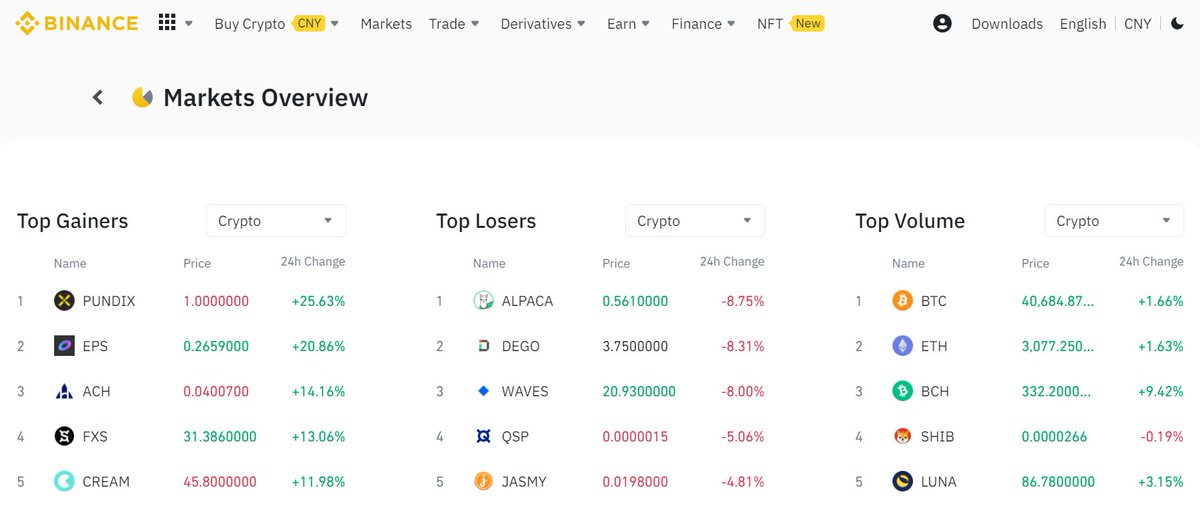Screen dimensions: 1200x514
Task: Click the CNY badge beside Buy Crypto
Action: 308,23
